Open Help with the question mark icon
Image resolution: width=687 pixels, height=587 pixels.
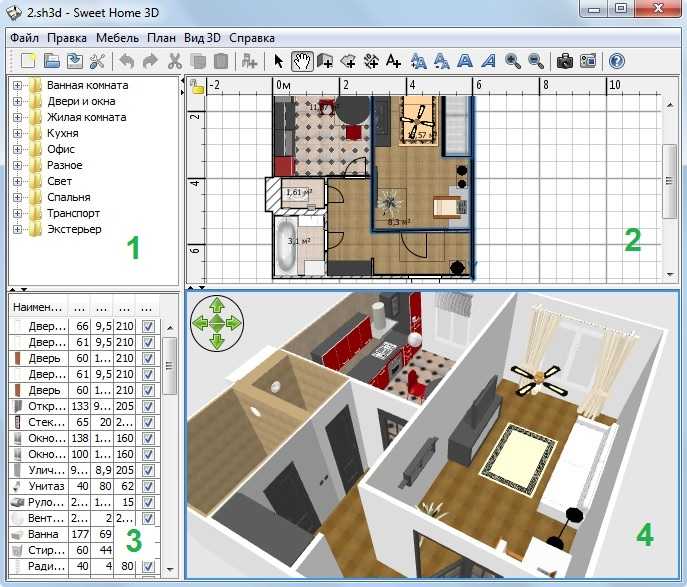click(x=616, y=61)
